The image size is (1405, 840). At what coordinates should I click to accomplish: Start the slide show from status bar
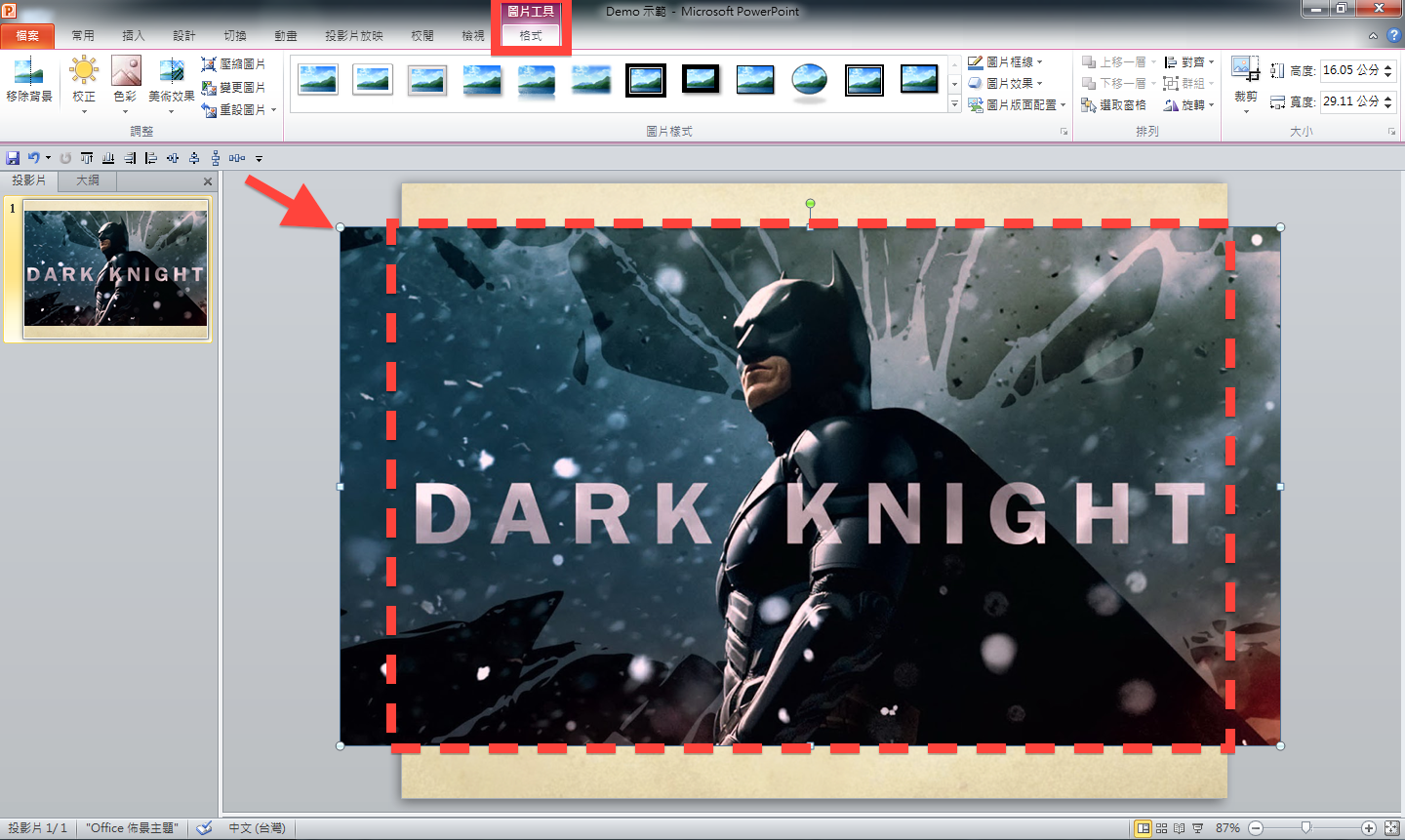(x=1197, y=828)
